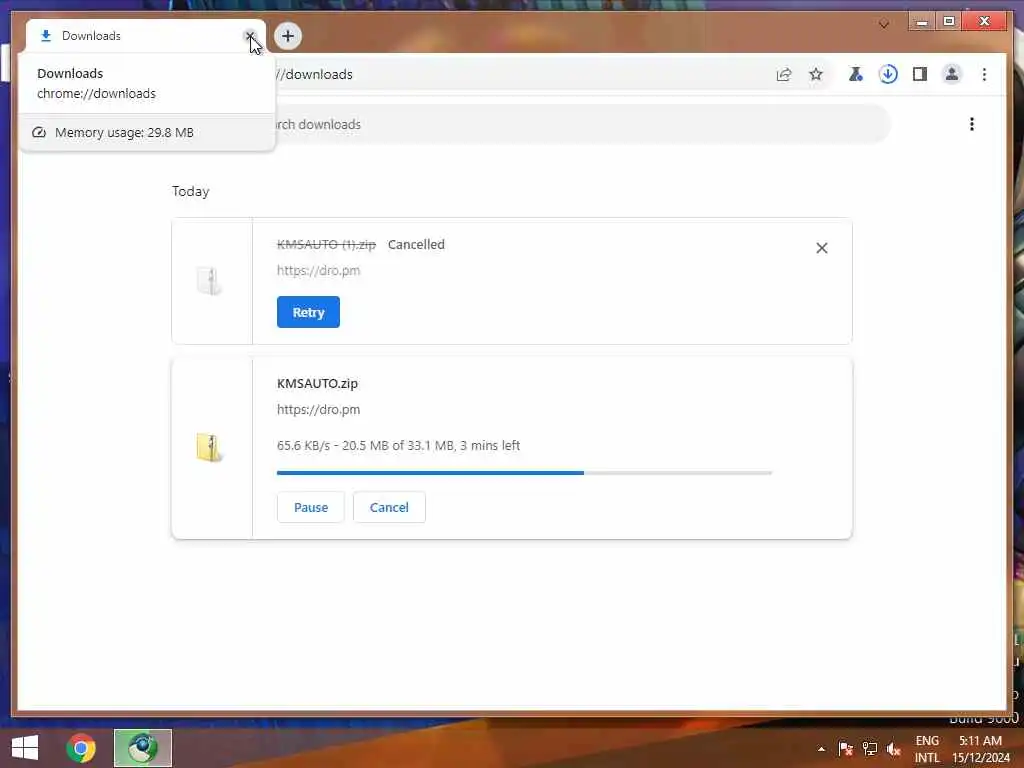
Task: Click the yellow KMSAUTO.zip file icon
Action: click(210, 448)
